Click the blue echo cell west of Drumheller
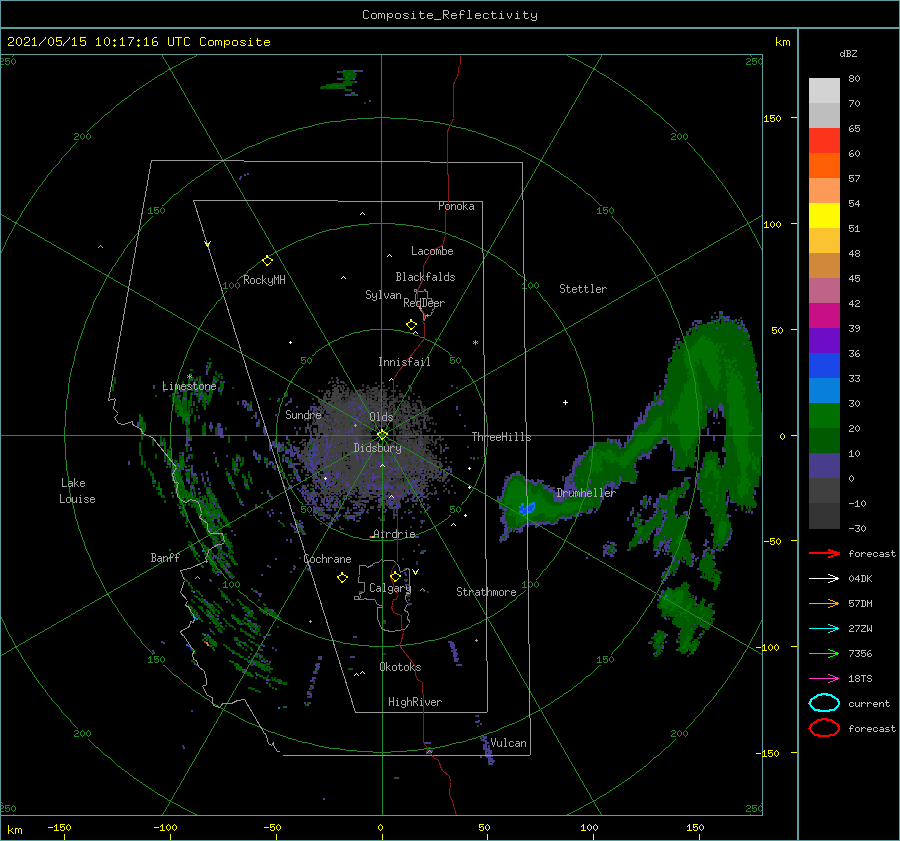 pos(527,508)
